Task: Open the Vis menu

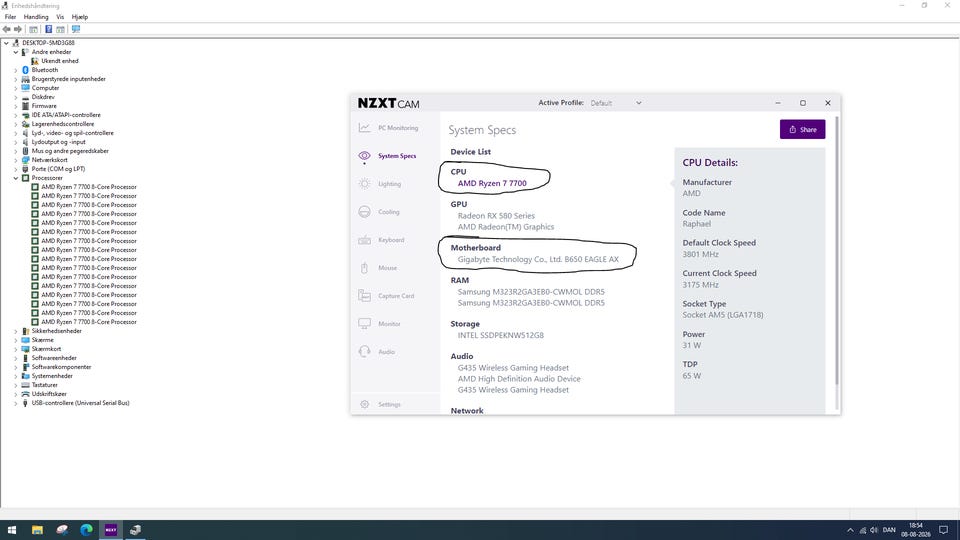Action: click(60, 17)
